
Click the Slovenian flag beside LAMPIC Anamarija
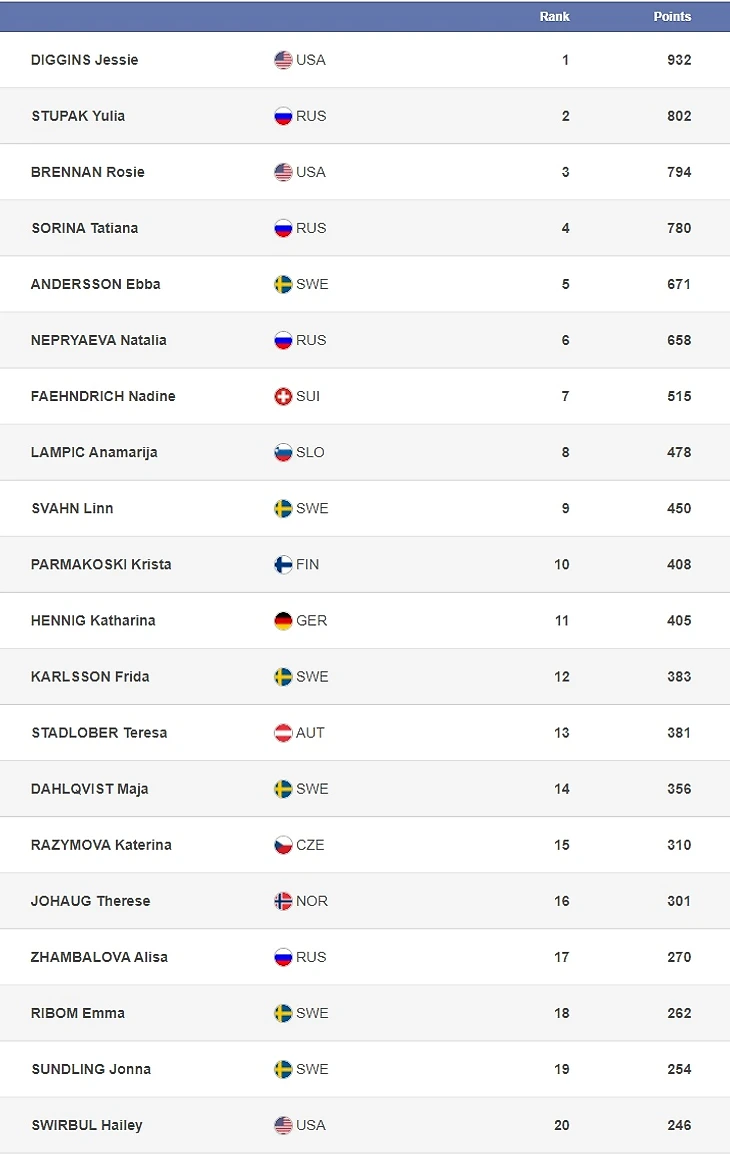[283, 452]
